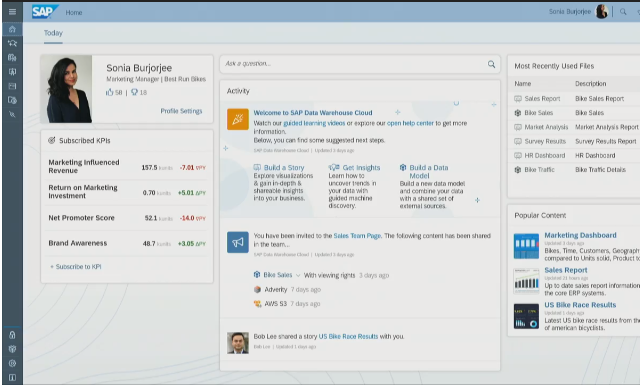Screen dimensions: 640x387
Task: Select the Marketing Influenced Revenue KPI row
Action: 127,167
